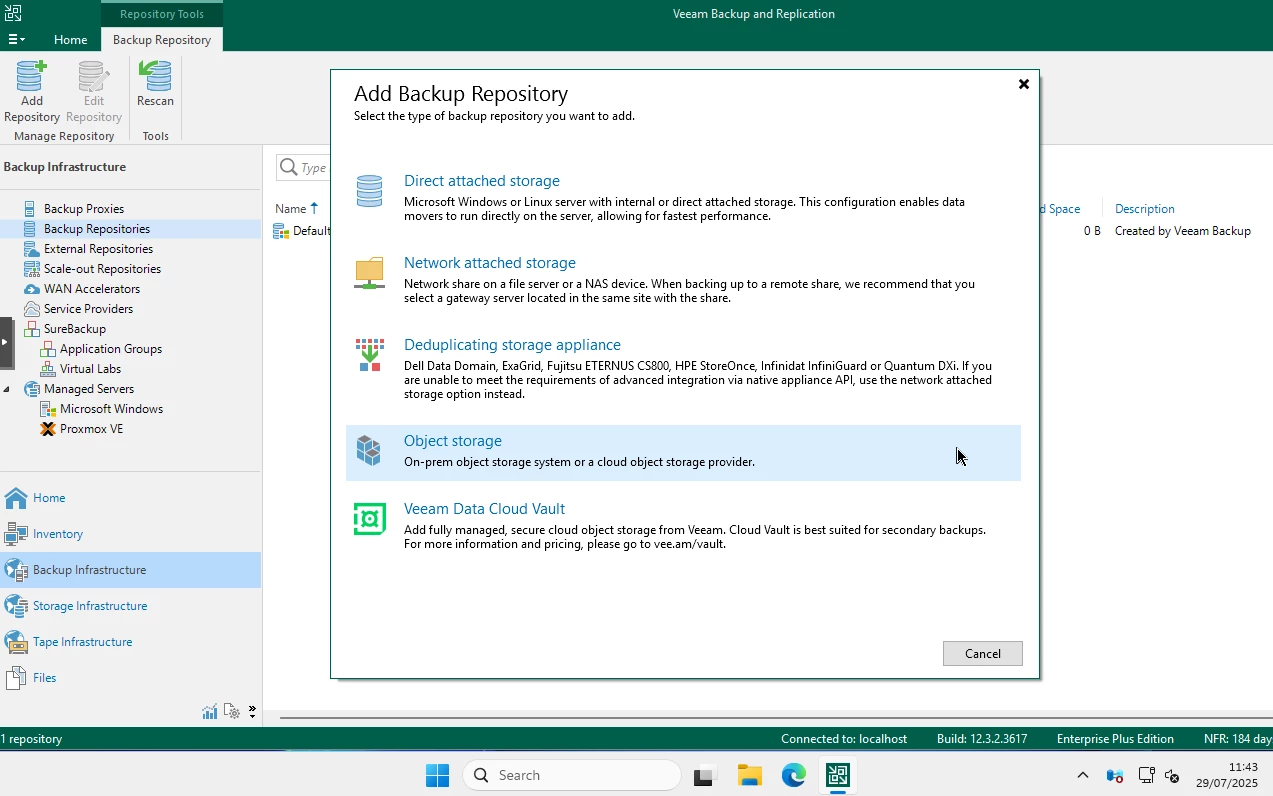
Task: Click the dark arrow handle on the left edge
Action: point(5,343)
